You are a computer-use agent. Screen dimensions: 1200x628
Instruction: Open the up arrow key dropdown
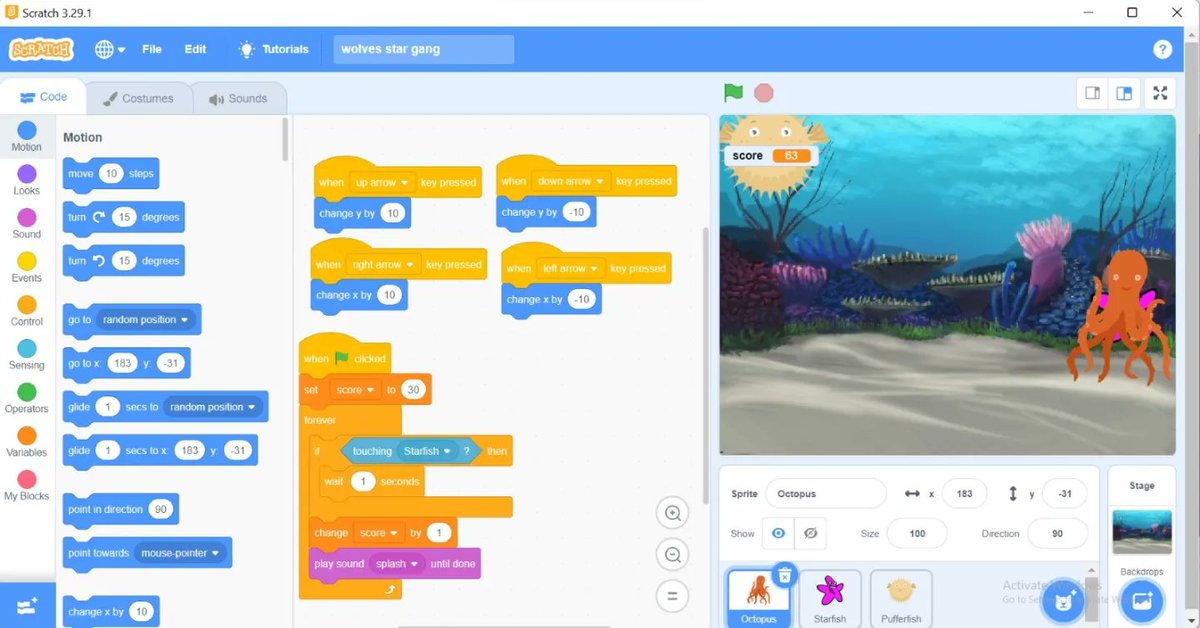tap(382, 183)
